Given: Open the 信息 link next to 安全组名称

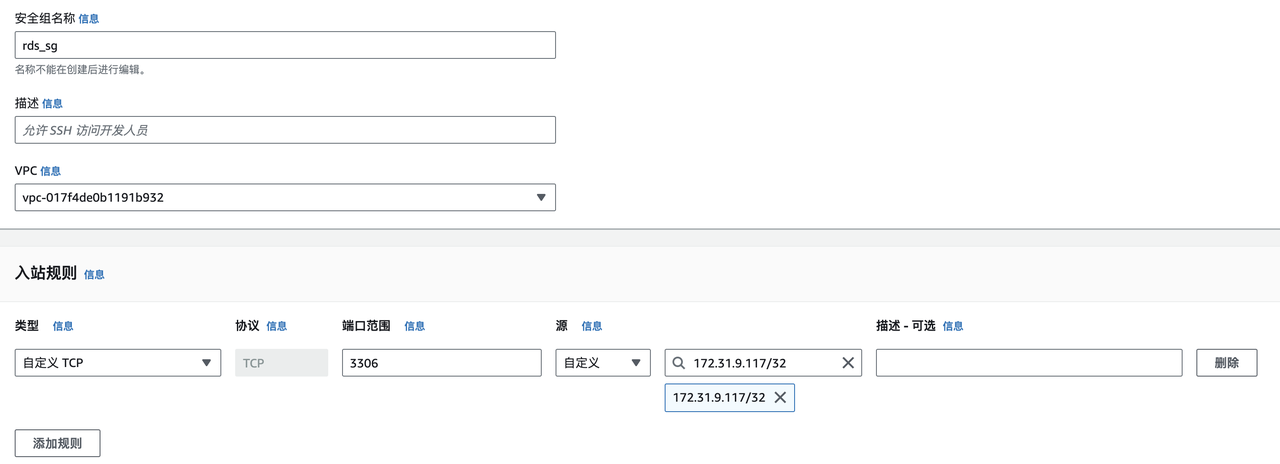Looking at the screenshot, I should (89, 18).
